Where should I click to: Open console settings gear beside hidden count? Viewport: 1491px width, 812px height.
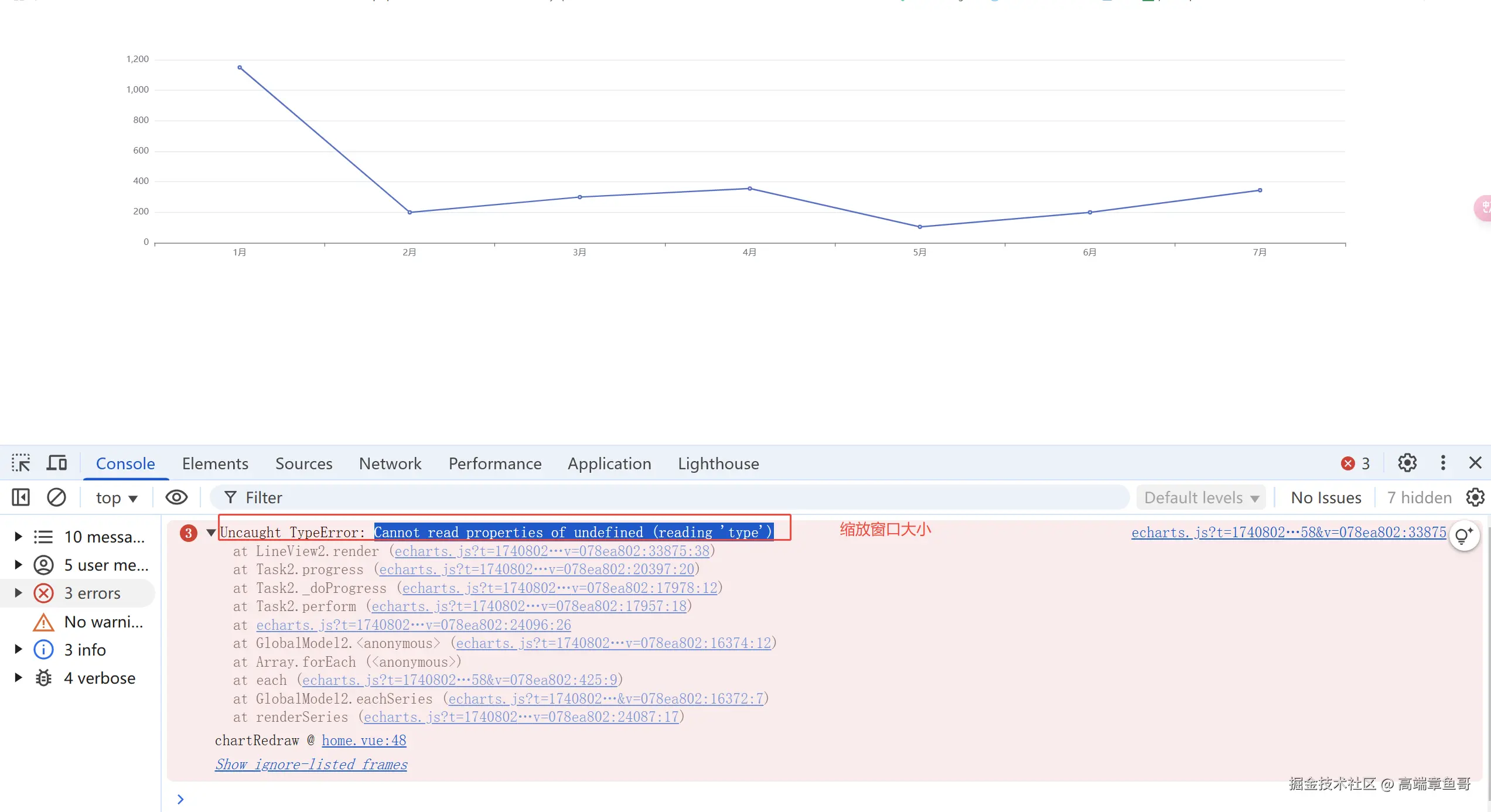(1475, 497)
